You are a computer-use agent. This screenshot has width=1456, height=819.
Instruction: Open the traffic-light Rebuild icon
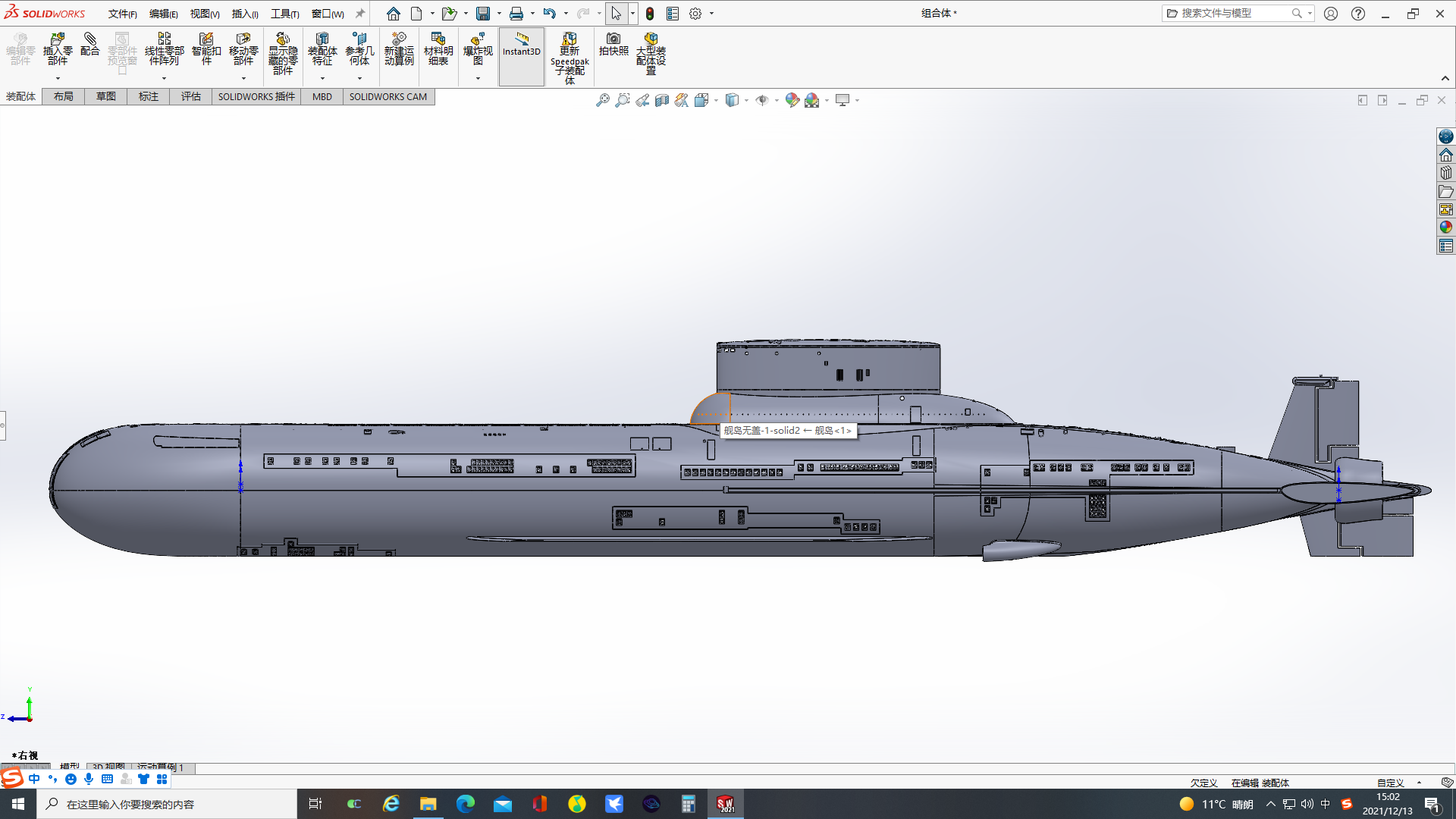[650, 14]
